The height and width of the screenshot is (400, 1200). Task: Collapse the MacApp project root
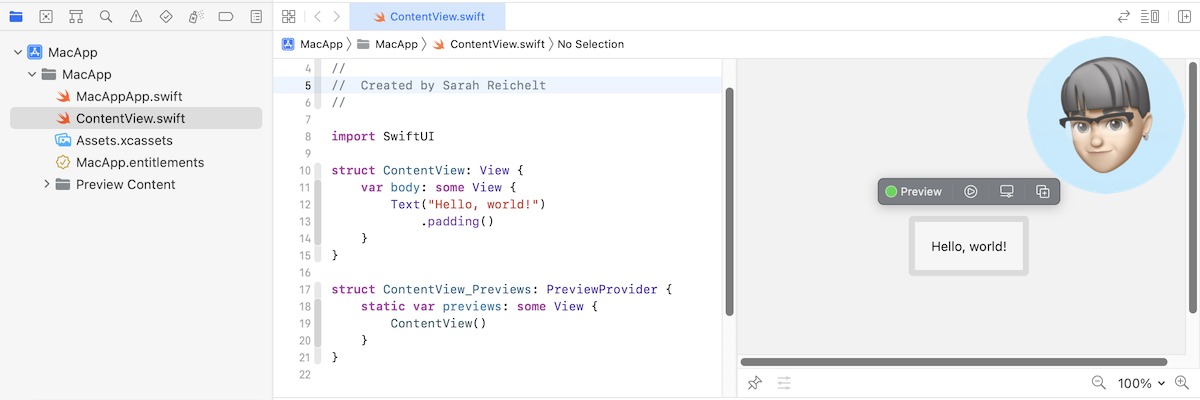[x=18, y=52]
